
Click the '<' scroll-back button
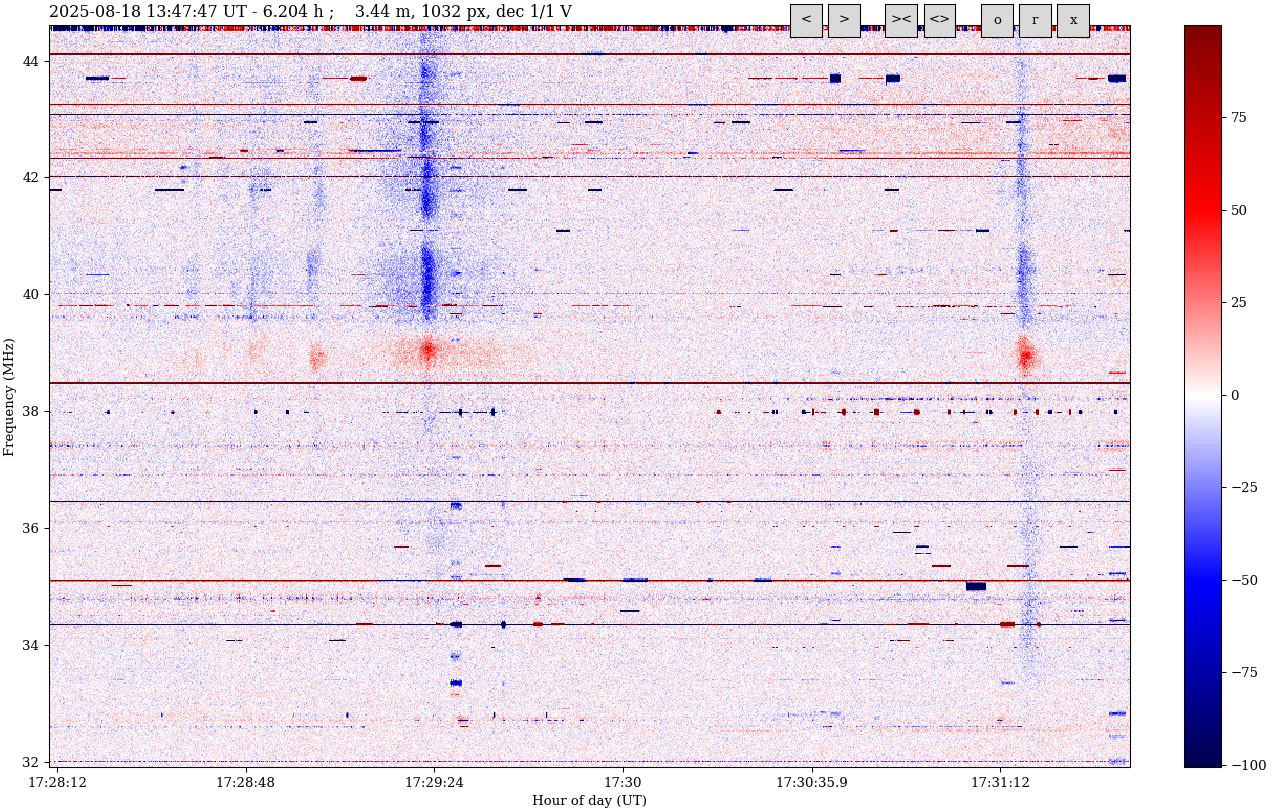coord(806,20)
